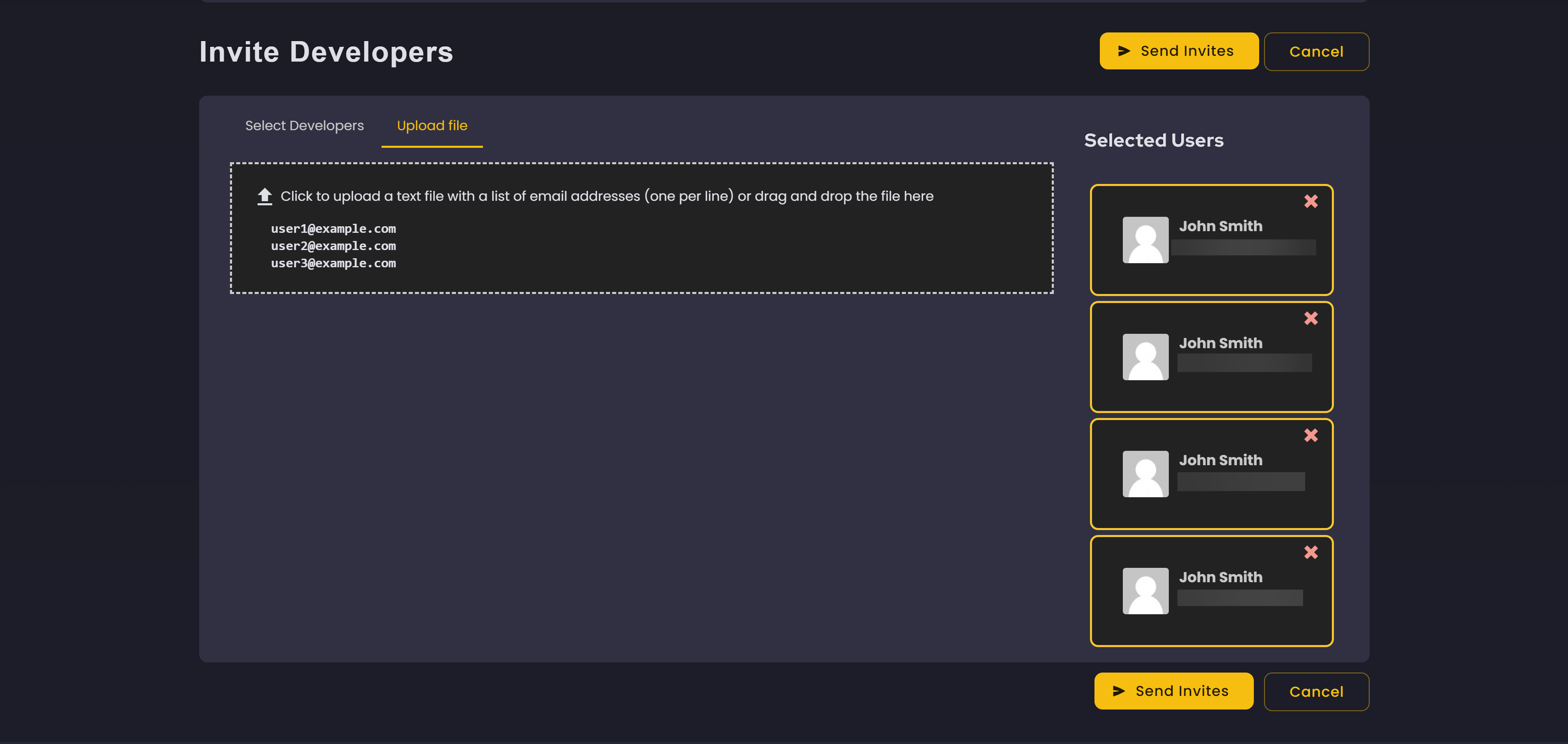Click the avatar on the first John Smith card
Image resolution: width=1568 pixels, height=744 pixels.
click(x=1145, y=240)
